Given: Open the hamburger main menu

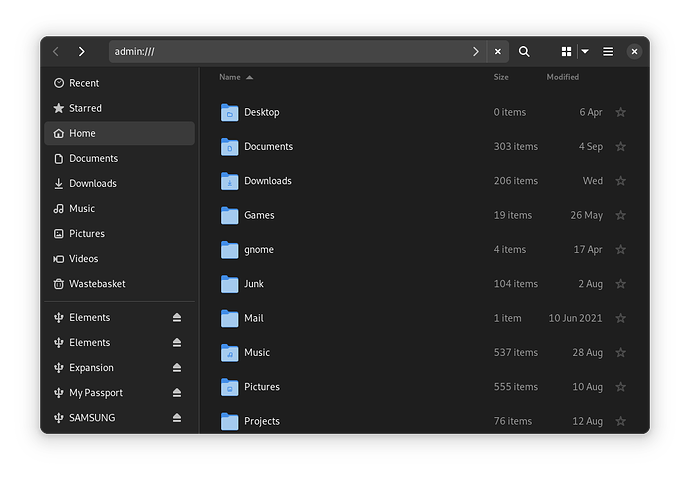Looking at the screenshot, I should (608, 51).
